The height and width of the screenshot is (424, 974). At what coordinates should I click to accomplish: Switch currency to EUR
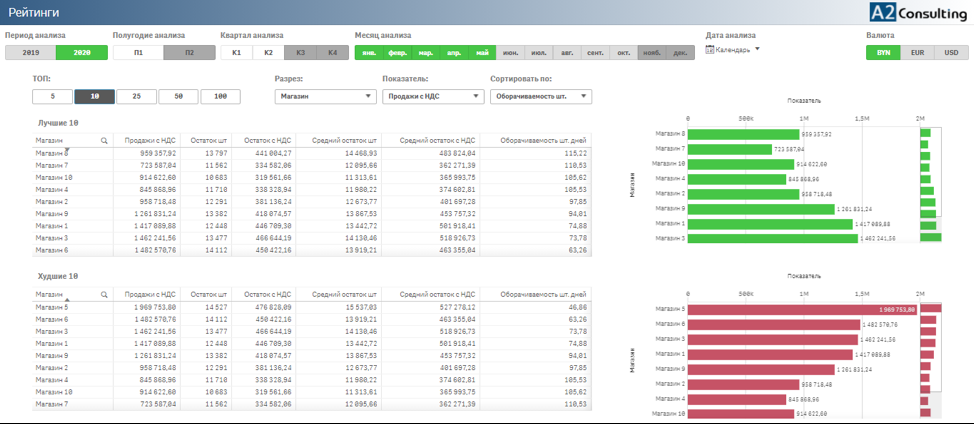click(x=917, y=53)
